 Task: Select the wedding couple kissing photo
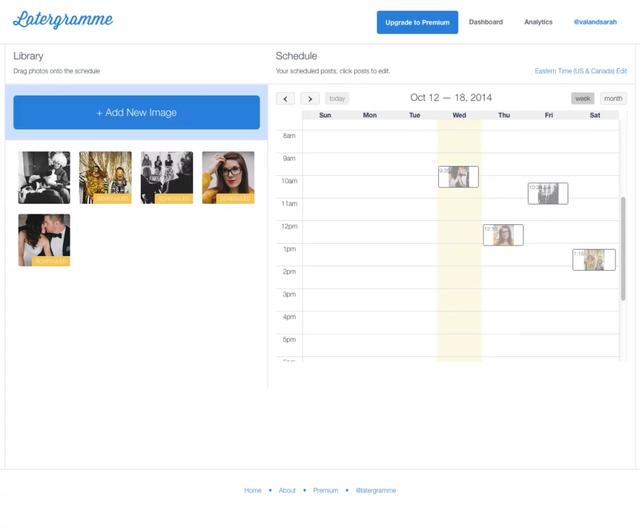(44, 239)
